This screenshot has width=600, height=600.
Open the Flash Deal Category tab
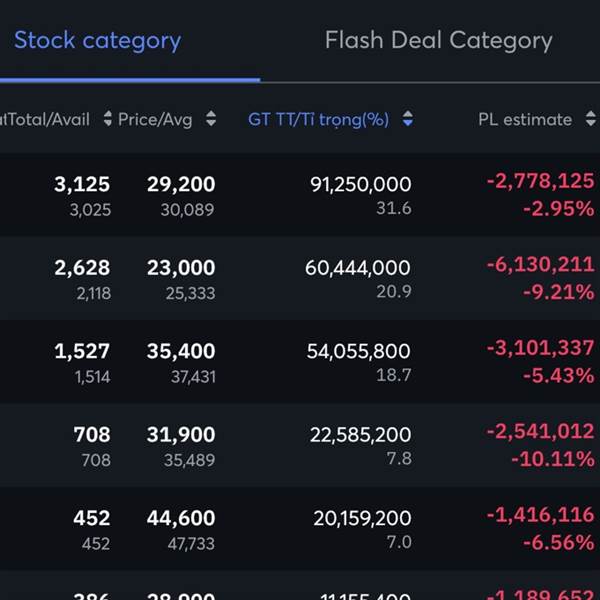click(438, 41)
